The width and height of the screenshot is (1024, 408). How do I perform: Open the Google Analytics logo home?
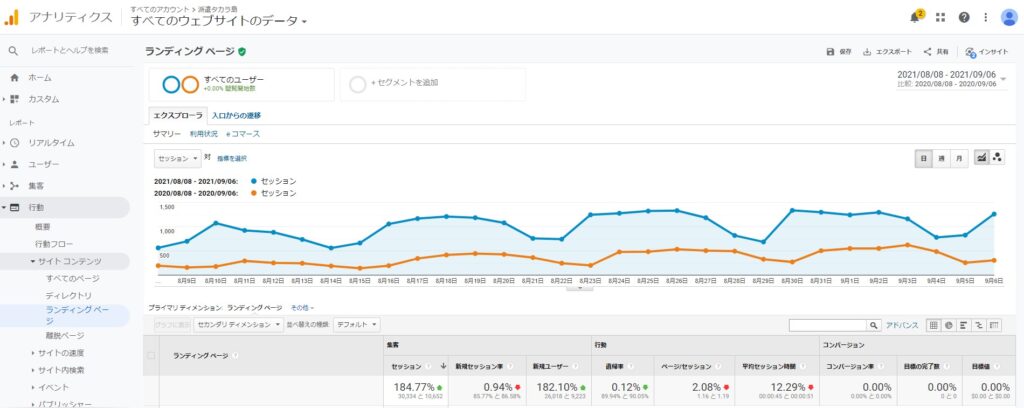click(12, 18)
